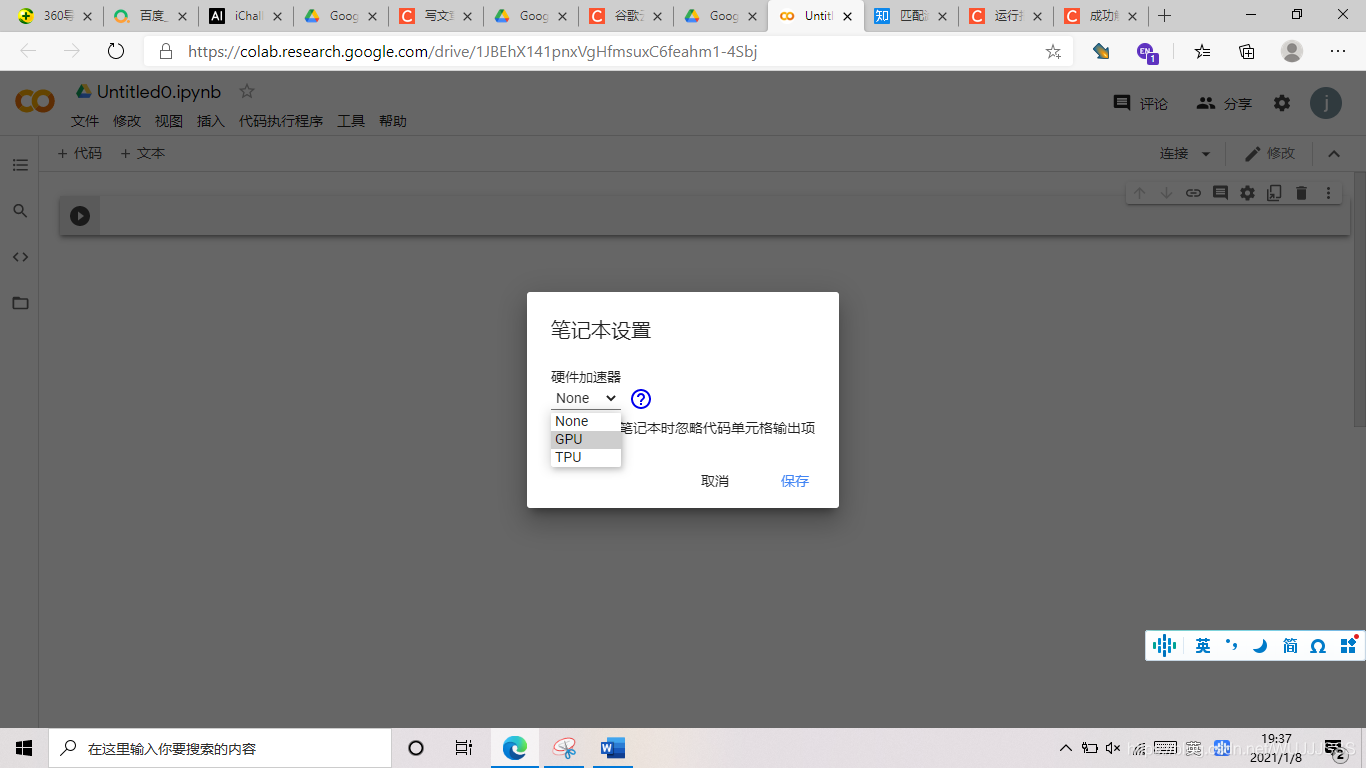Open new browser tab with plus

coord(1164,16)
